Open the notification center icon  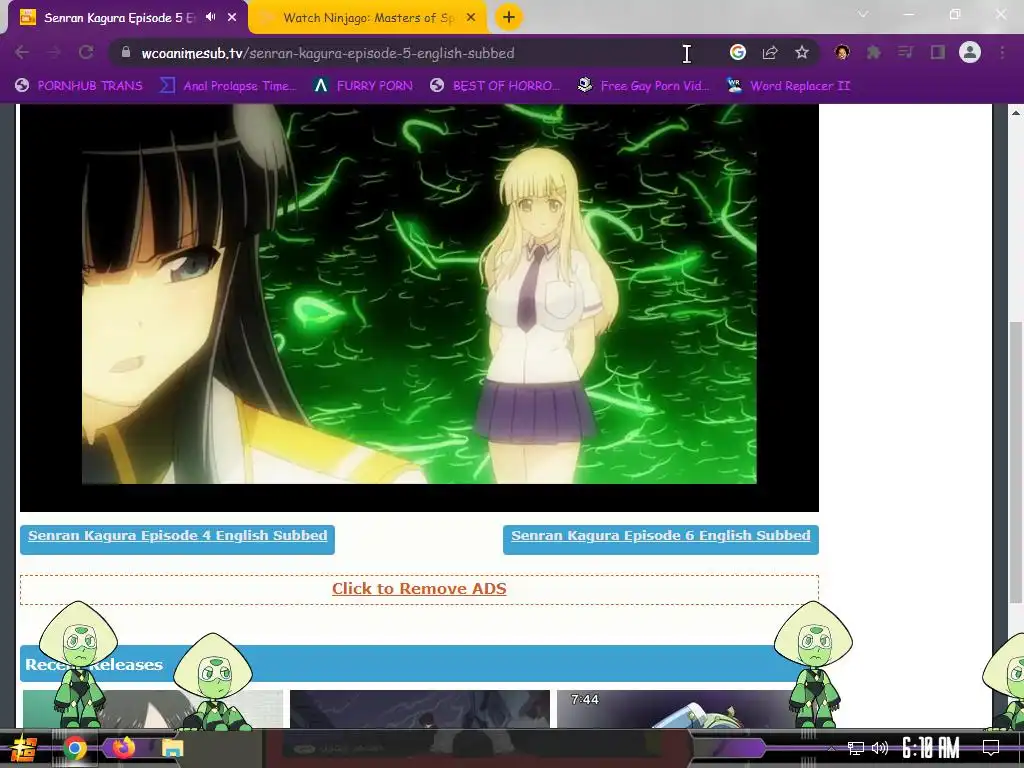click(991, 748)
